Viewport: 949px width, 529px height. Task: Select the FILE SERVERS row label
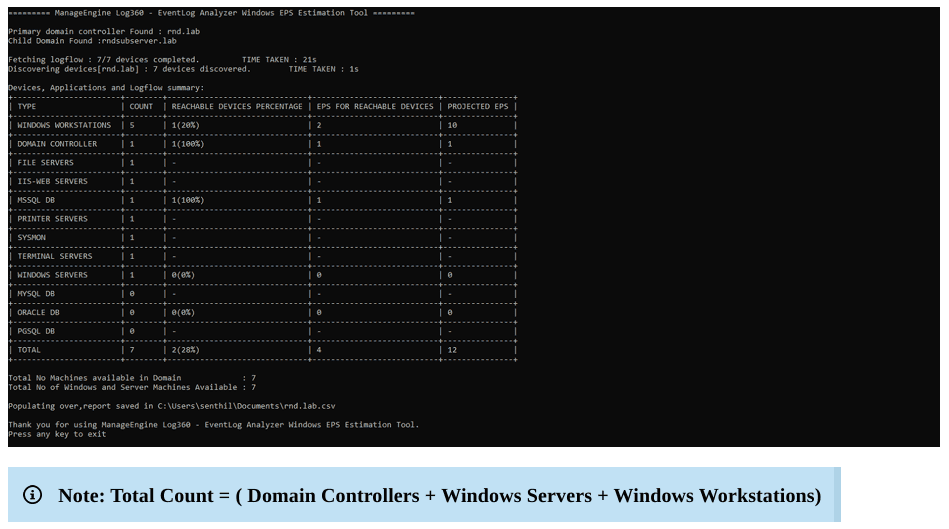(45, 163)
